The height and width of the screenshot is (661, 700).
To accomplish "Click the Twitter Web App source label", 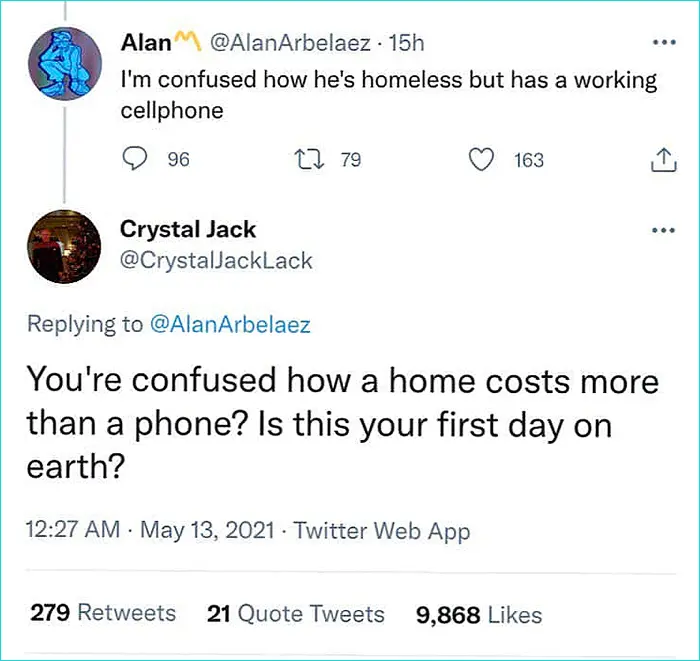I will [x=382, y=531].
